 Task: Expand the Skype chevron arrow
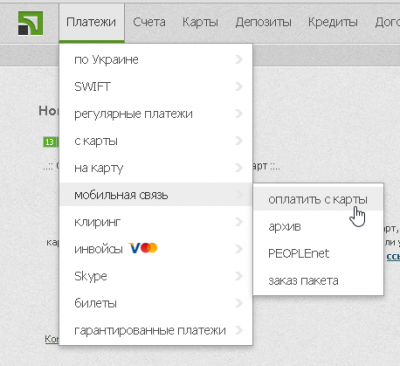tap(239, 276)
